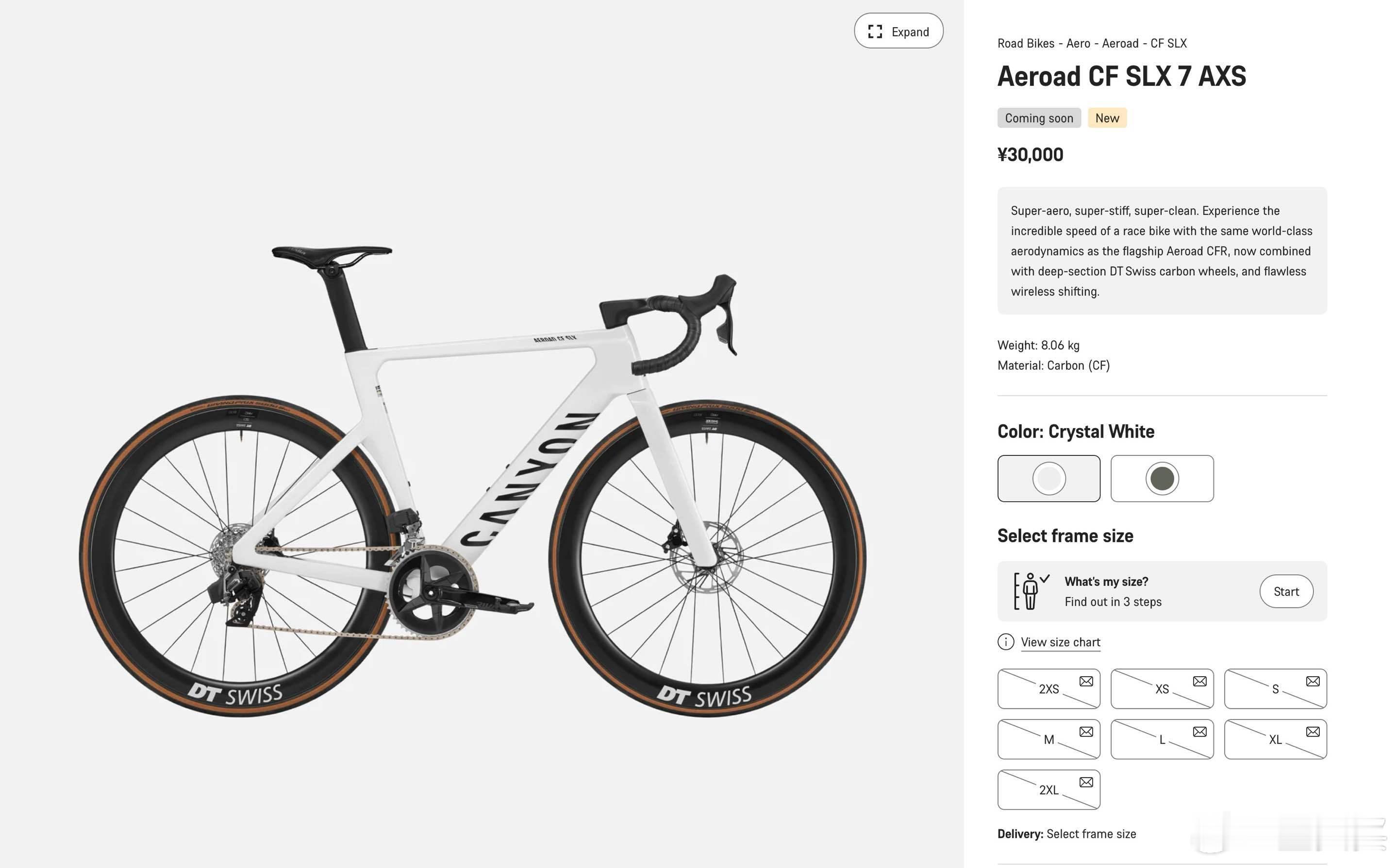
Task: Click the size finder person icon
Action: point(1031,591)
